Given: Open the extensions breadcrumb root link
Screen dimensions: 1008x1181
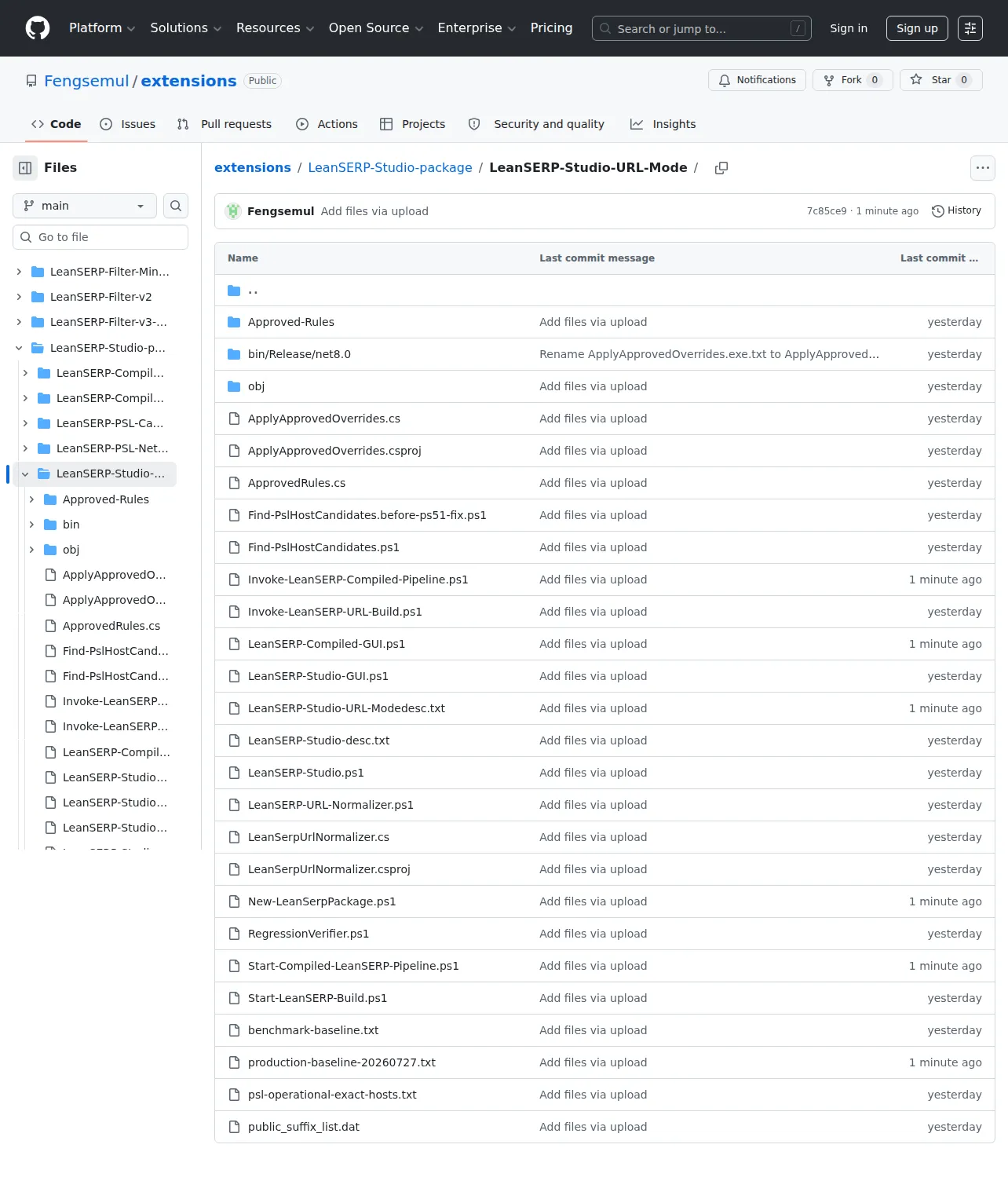Looking at the screenshot, I should [x=253, y=167].
